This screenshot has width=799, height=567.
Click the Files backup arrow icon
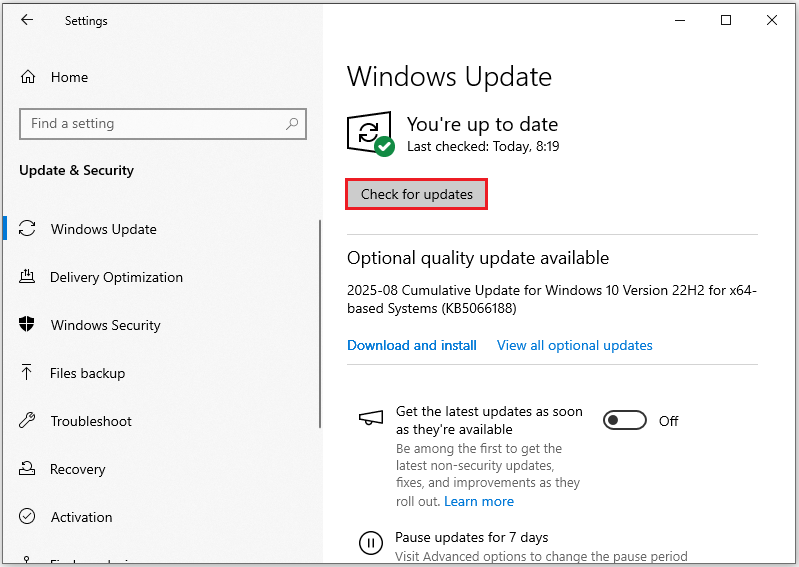[x=28, y=373]
